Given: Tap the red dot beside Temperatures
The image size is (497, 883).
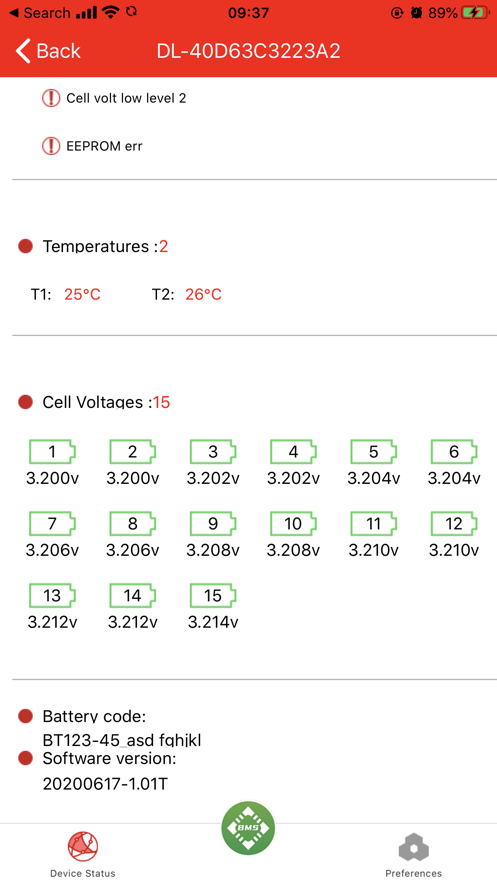Looking at the screenshot, I should (x=25, y=246).
